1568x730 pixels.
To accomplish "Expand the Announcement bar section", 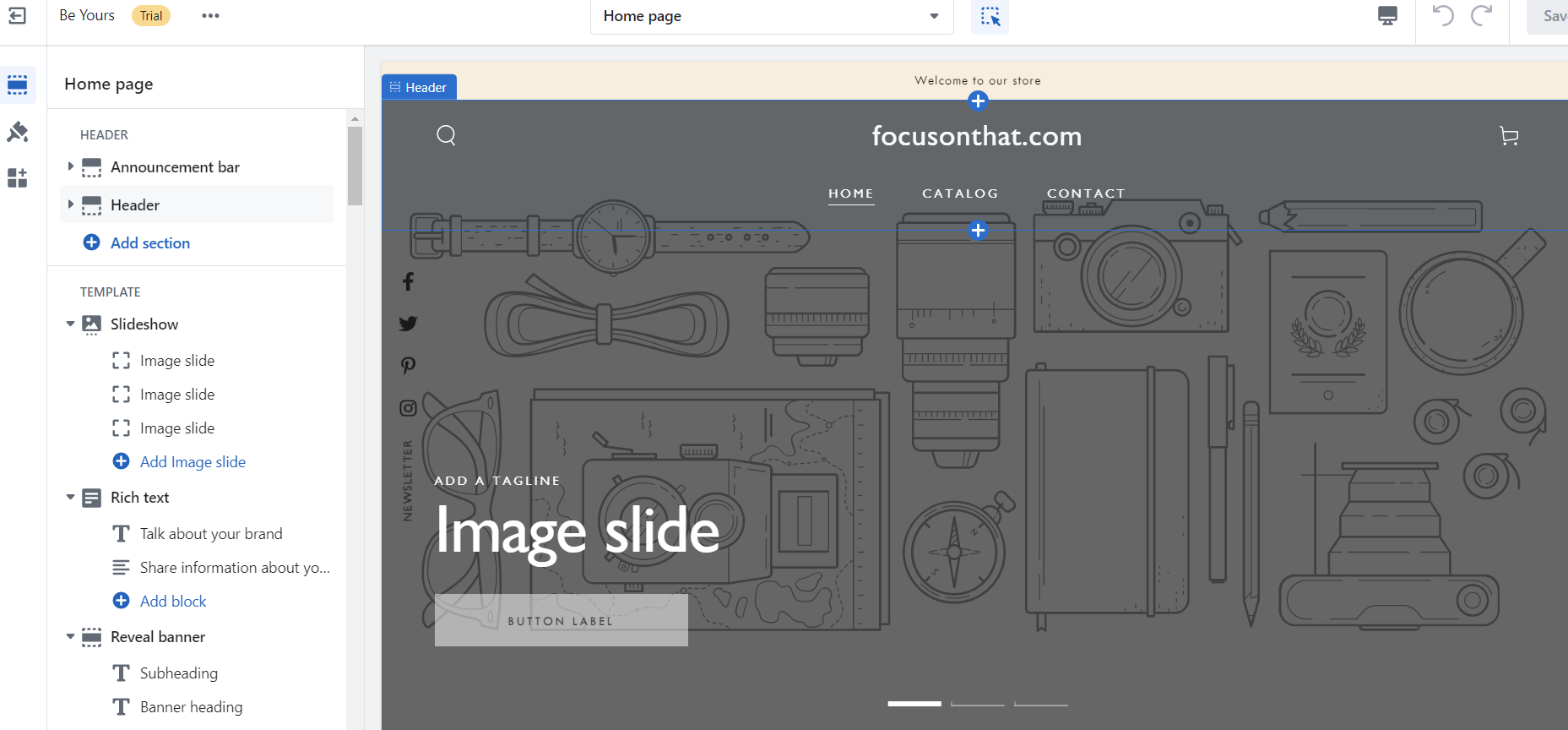I will [70, 166].
